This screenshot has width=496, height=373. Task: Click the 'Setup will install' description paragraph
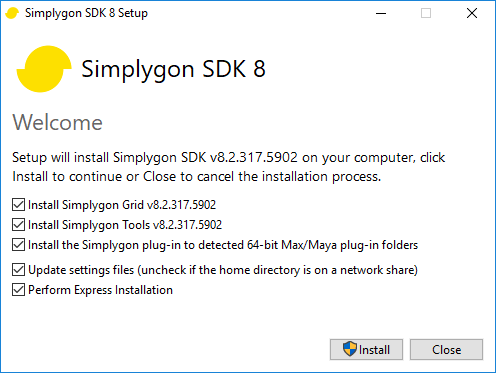click(x=229, y=167)
